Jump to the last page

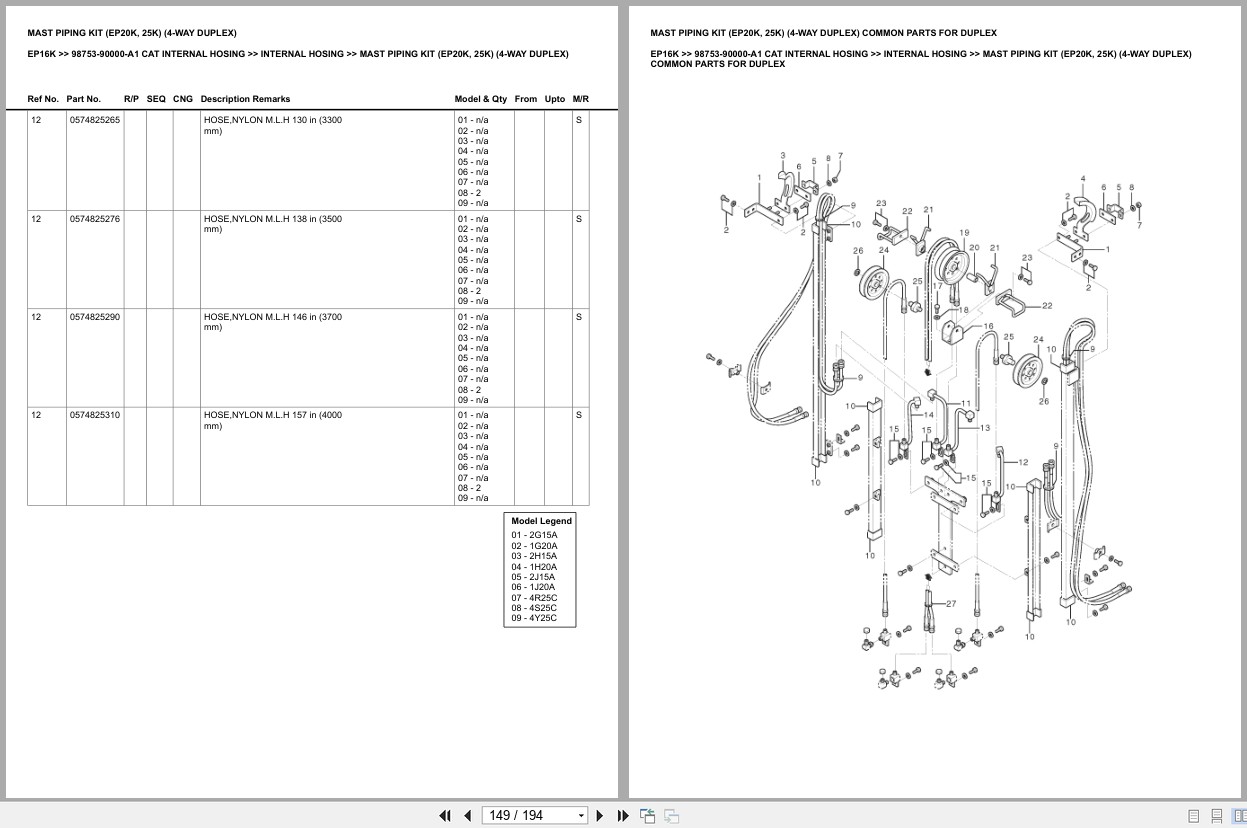pyautogui.click(x=623, y=816)
